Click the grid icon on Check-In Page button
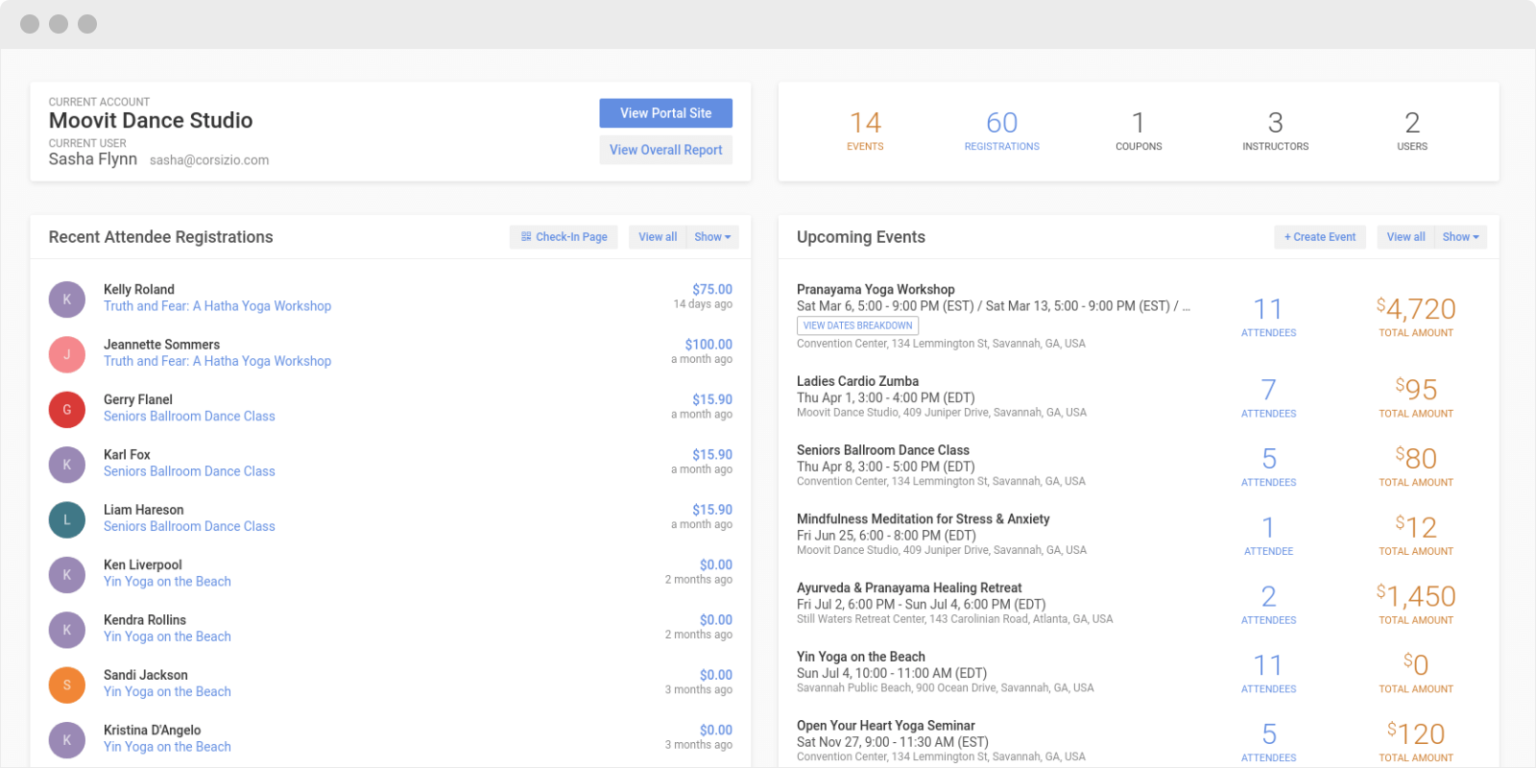The height and width of the screenshot is (768, 1536). coord(527,237)
